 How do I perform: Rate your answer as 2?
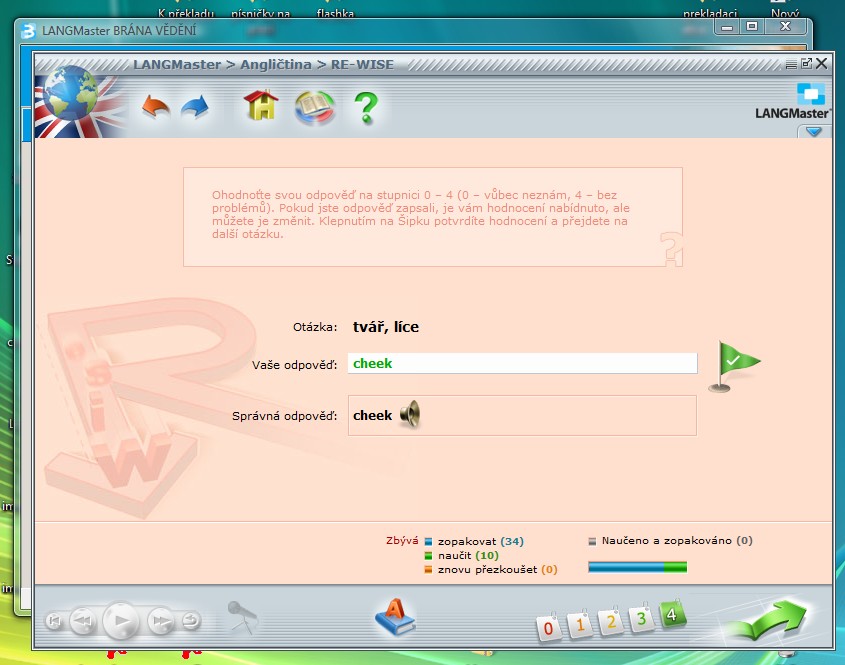(611, 623)
